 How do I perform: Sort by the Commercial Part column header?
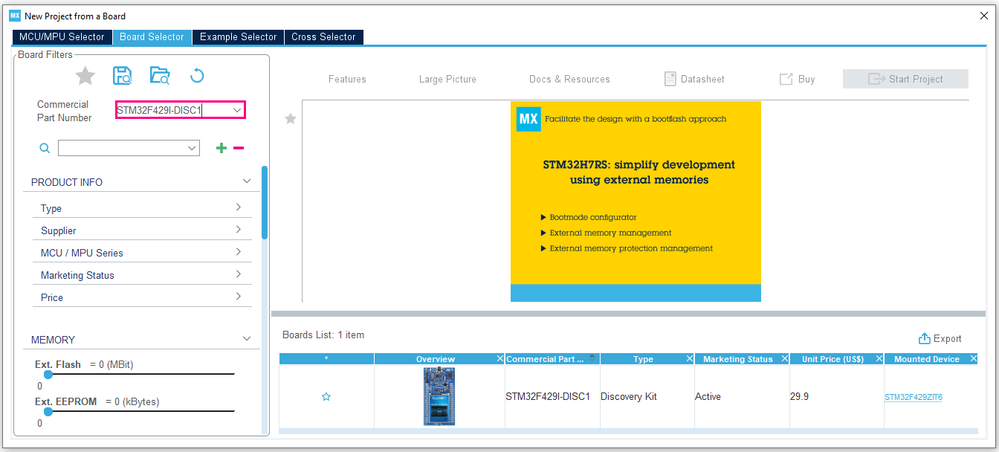(x=552, y=359)
